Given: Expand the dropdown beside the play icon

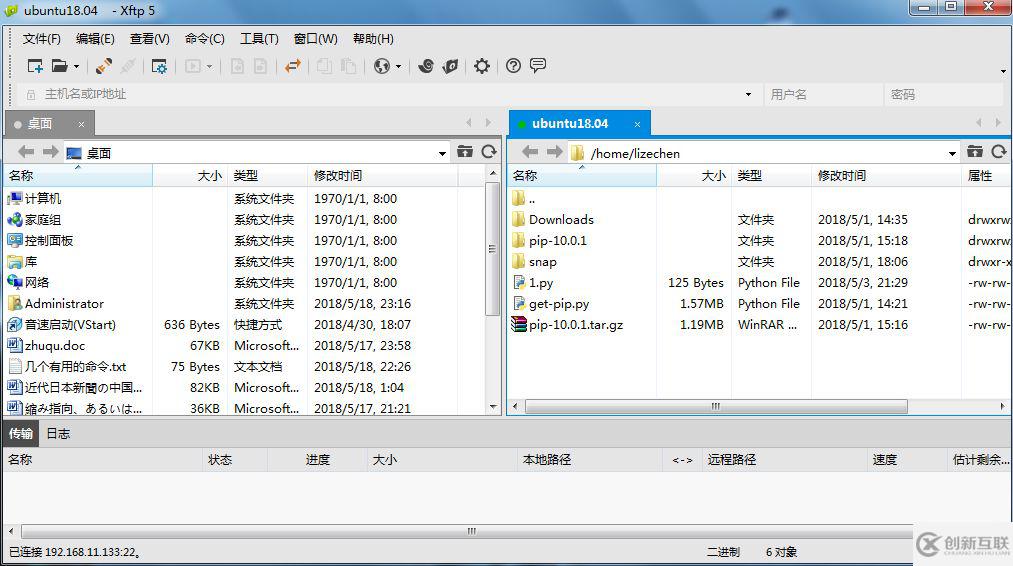Looking at the screenshot, I should pyautogui.click(x=209, y=67).
